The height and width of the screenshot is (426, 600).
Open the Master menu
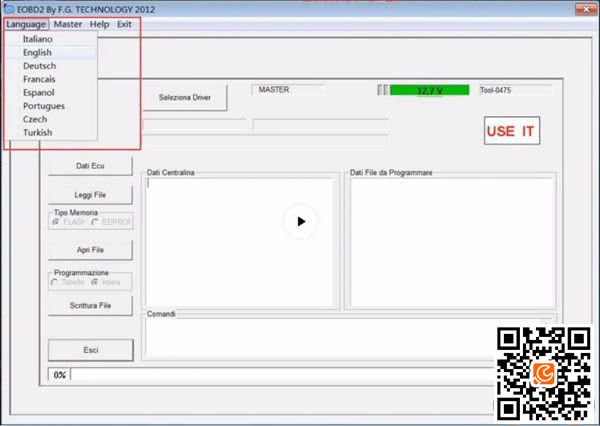click(x=68, y=24)
